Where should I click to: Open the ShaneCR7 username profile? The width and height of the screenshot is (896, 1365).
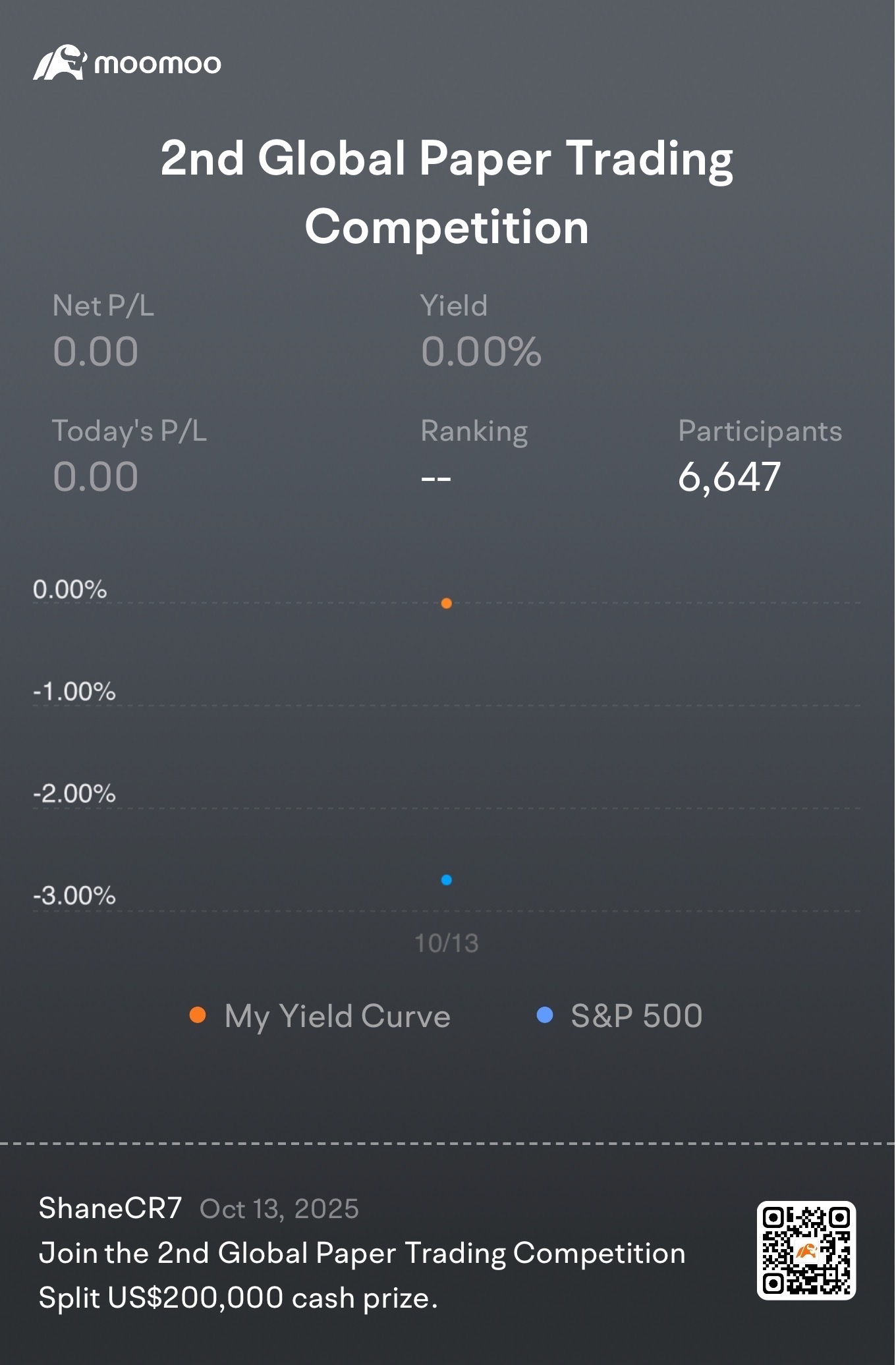click(110, 1209)
